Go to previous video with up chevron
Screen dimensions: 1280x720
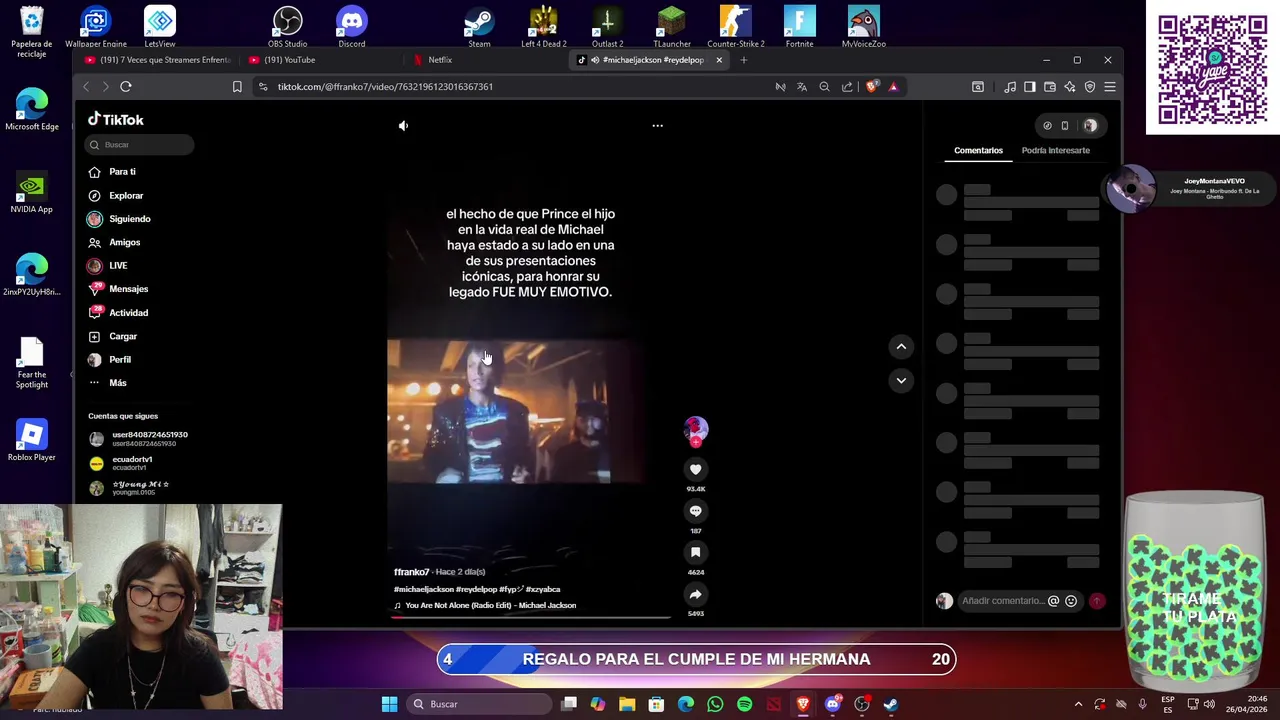click(x=901, y=347)
